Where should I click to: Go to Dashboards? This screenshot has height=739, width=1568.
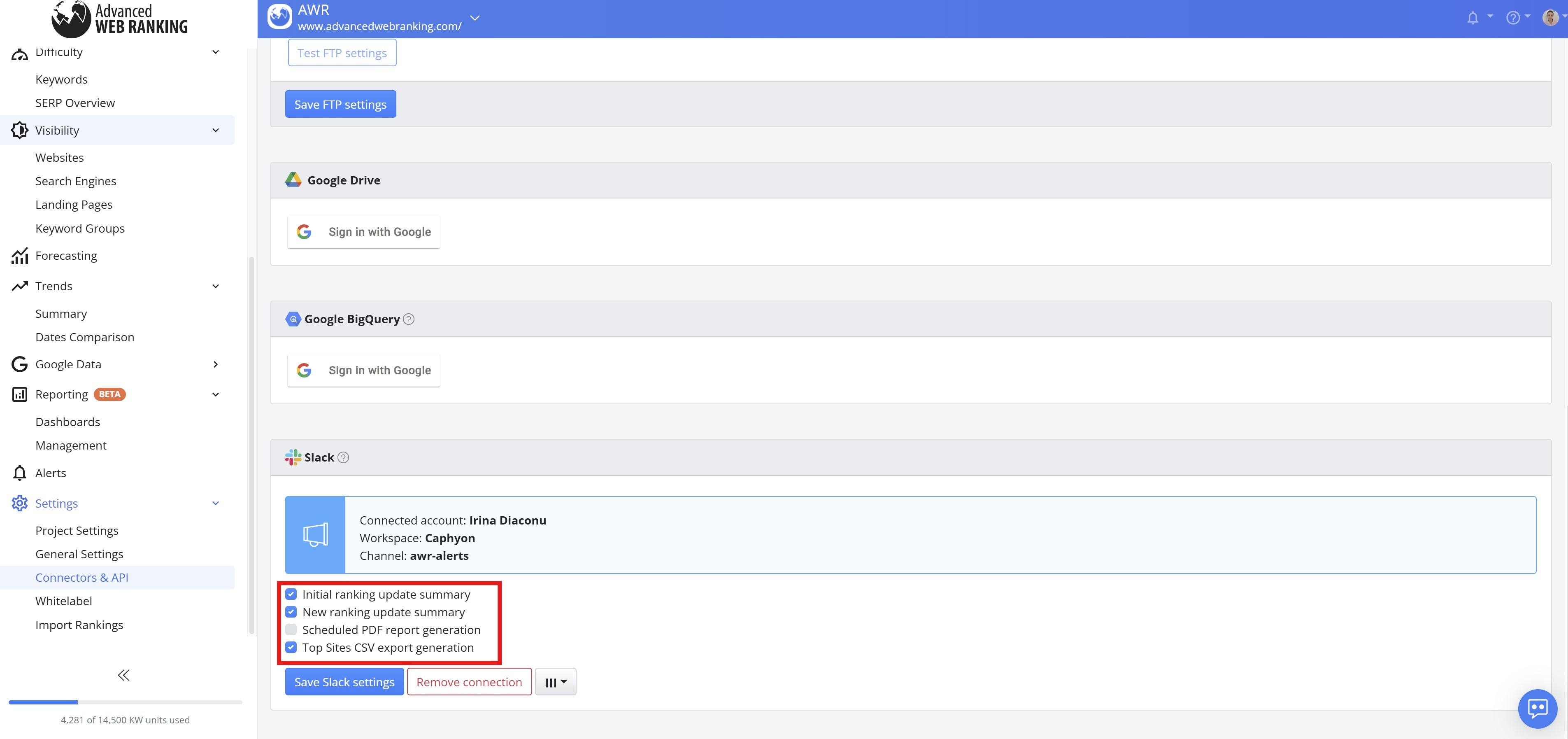click(67, 422)
